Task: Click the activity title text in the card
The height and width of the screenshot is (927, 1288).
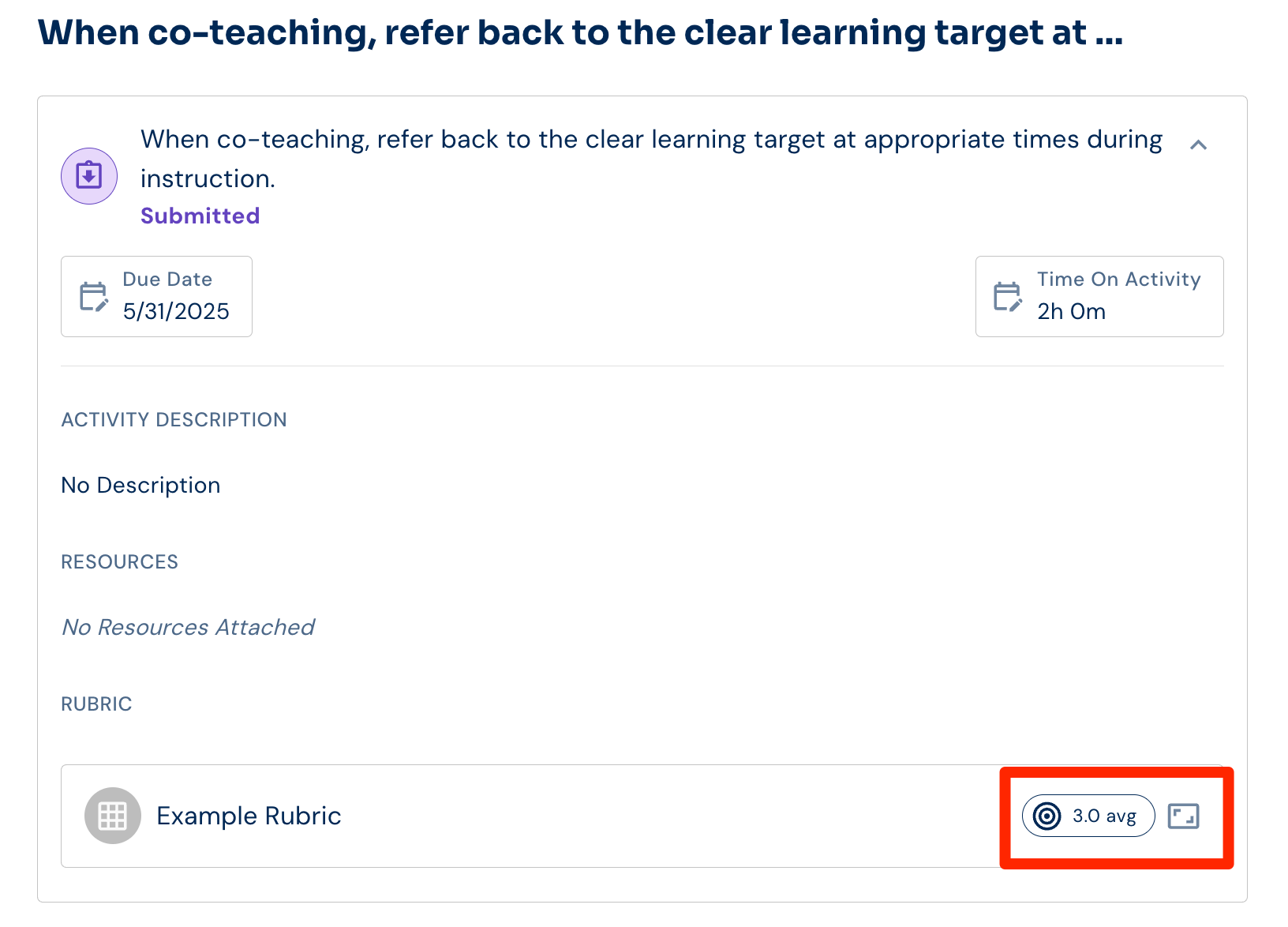Action: pos(651,159)
